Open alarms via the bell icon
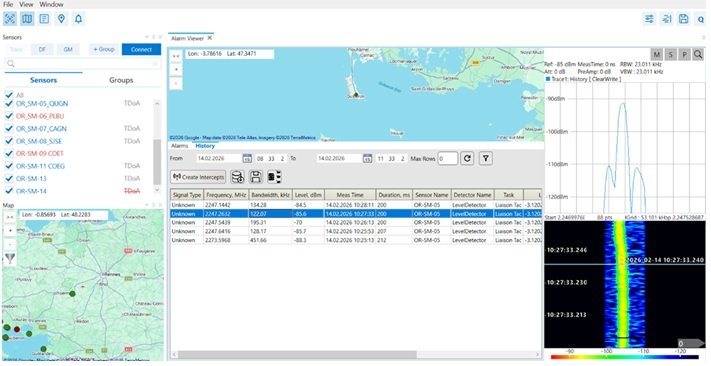 tap(78, 19)
